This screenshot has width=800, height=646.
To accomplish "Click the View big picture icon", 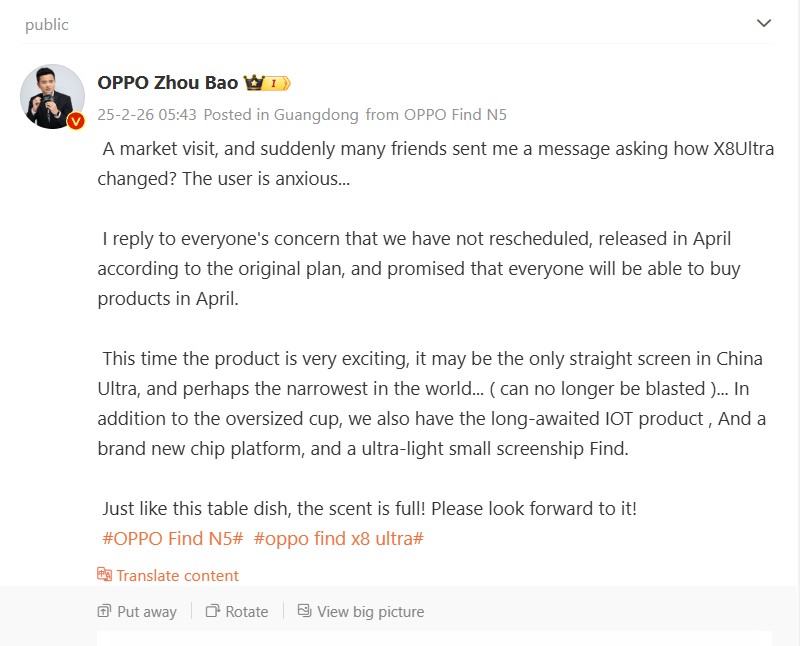I will (x=305, y=611).
